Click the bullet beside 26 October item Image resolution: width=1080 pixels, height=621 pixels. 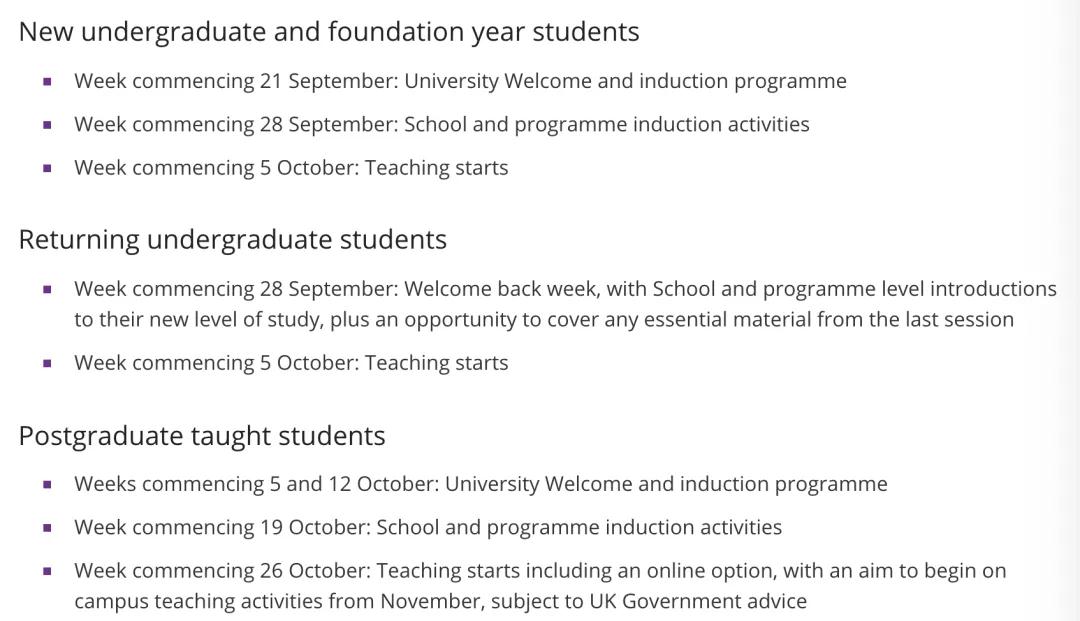pyautogui.click(x=47, y=572)
